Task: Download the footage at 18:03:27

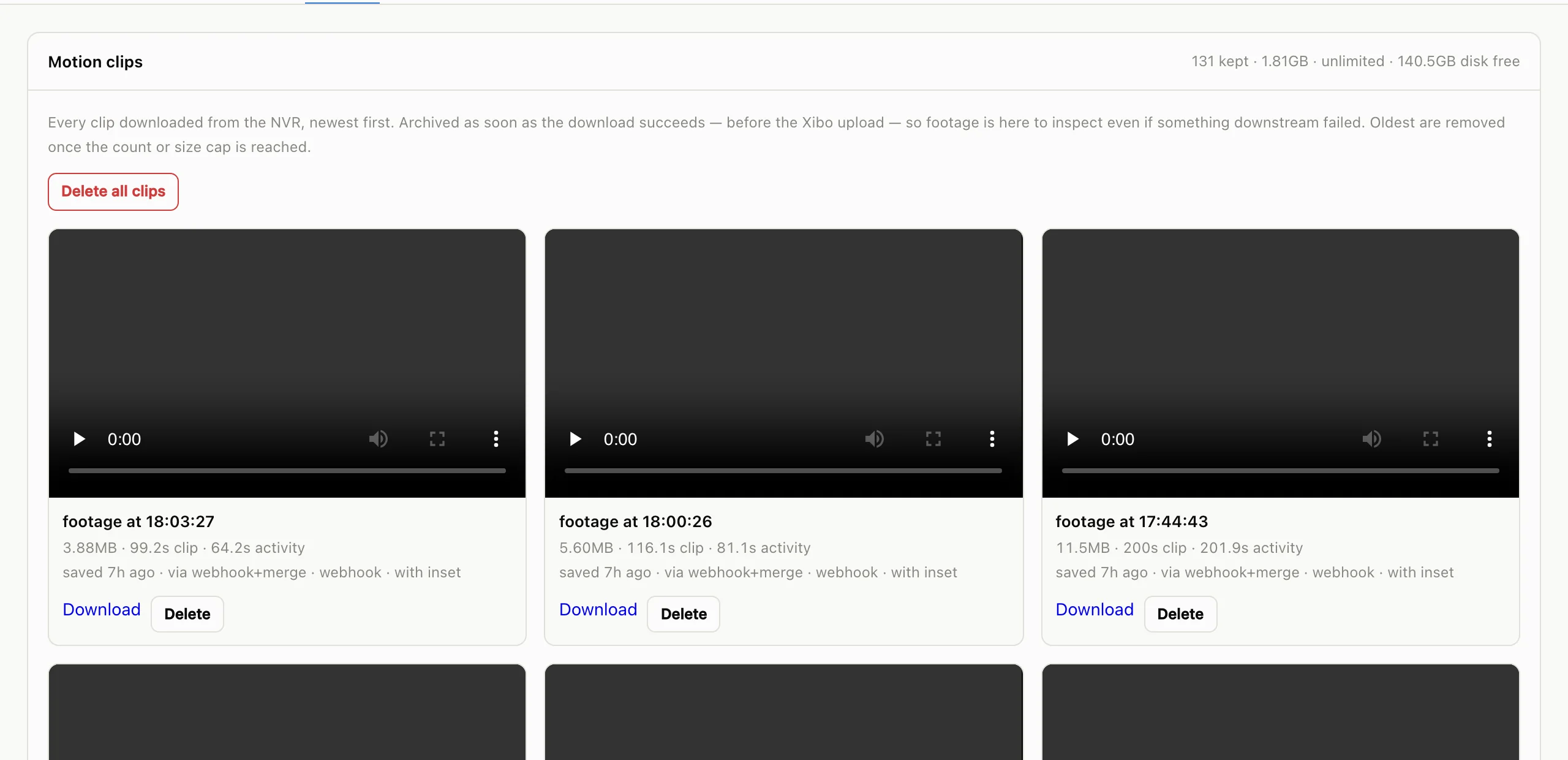Action: tap(102, 610)
